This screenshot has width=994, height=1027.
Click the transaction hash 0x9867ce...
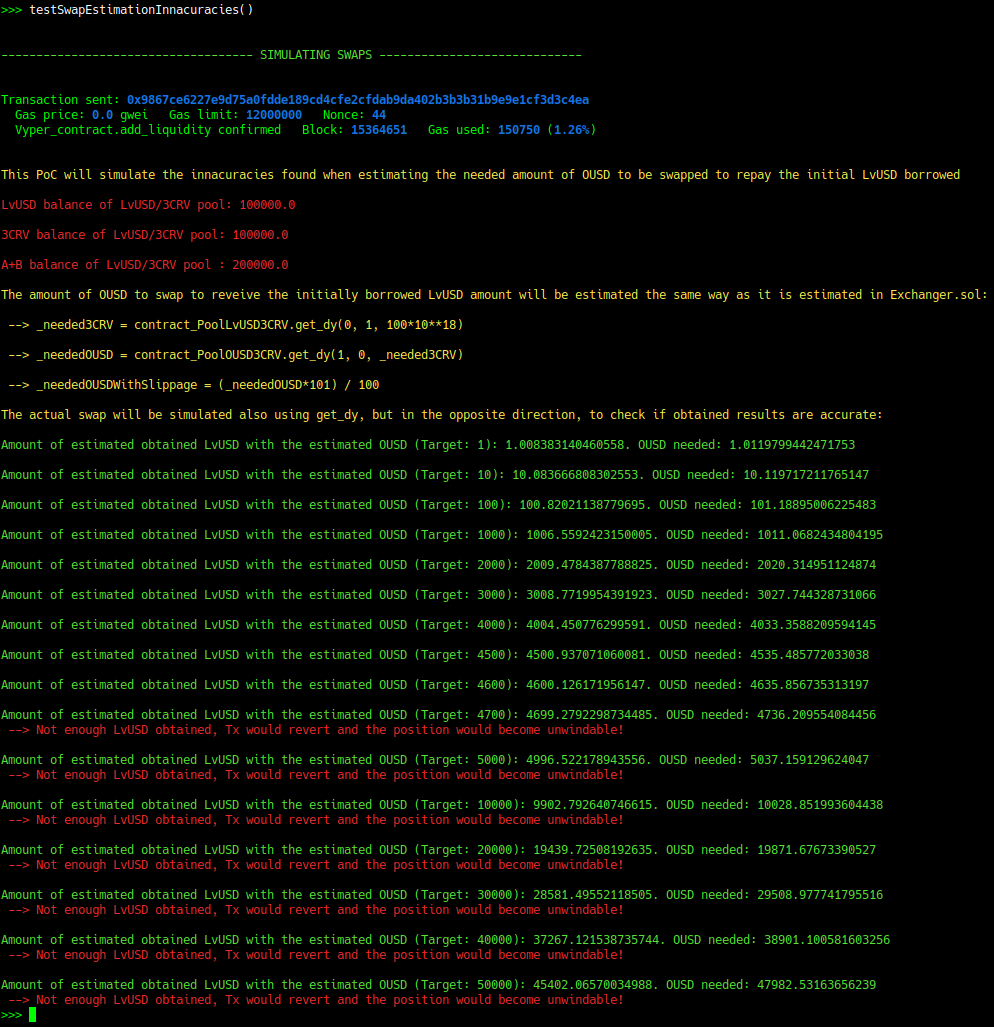tap(358, 100)
